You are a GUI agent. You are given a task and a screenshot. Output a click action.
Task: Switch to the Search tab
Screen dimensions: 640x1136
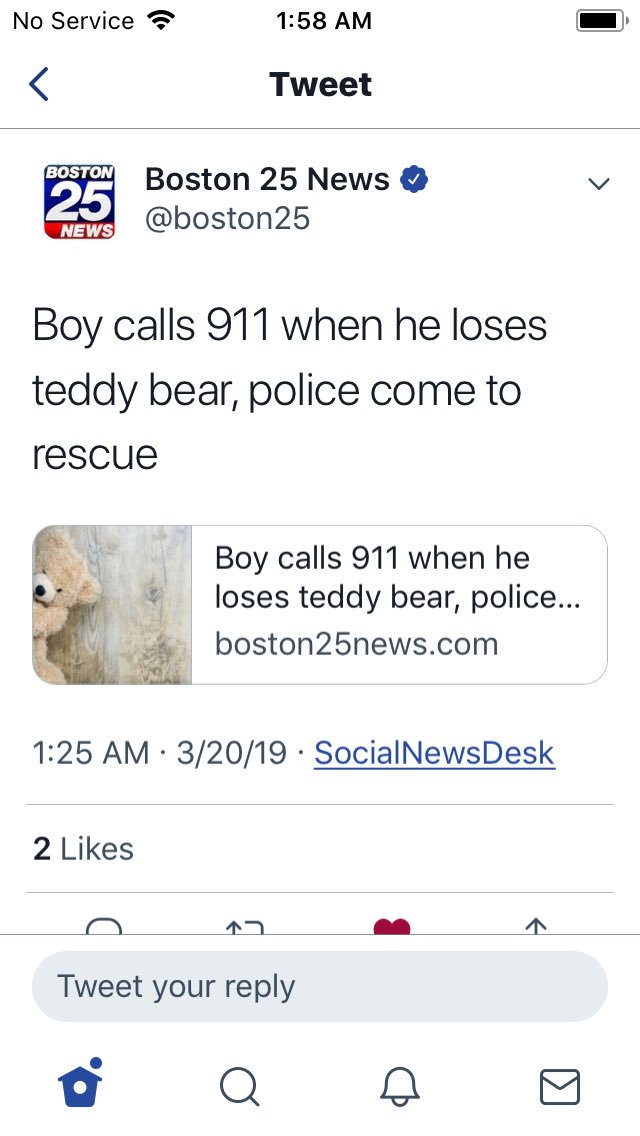click(240, 1087)
